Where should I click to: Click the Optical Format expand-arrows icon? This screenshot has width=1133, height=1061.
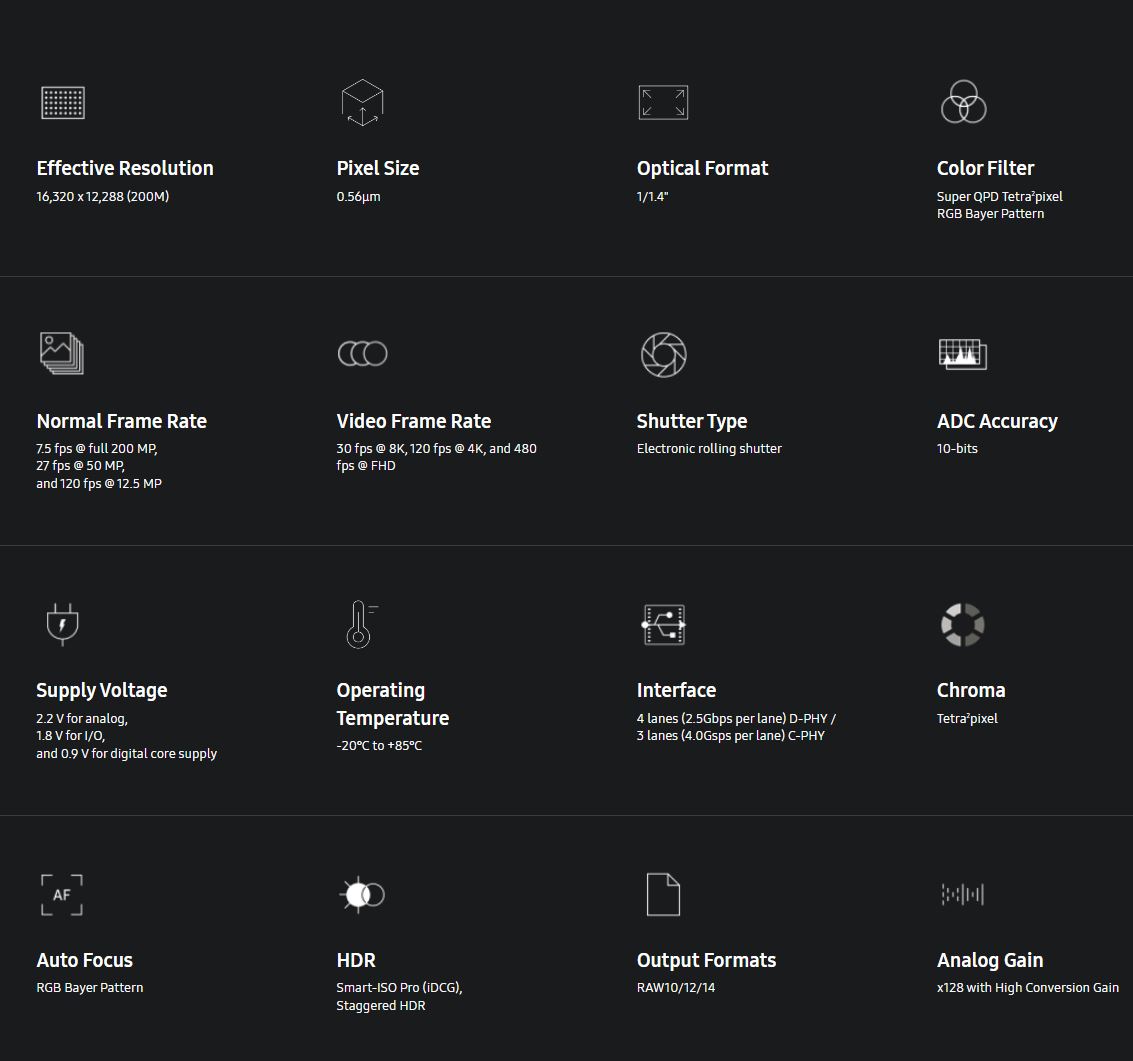pyautogui.click(x=663, y=103)
